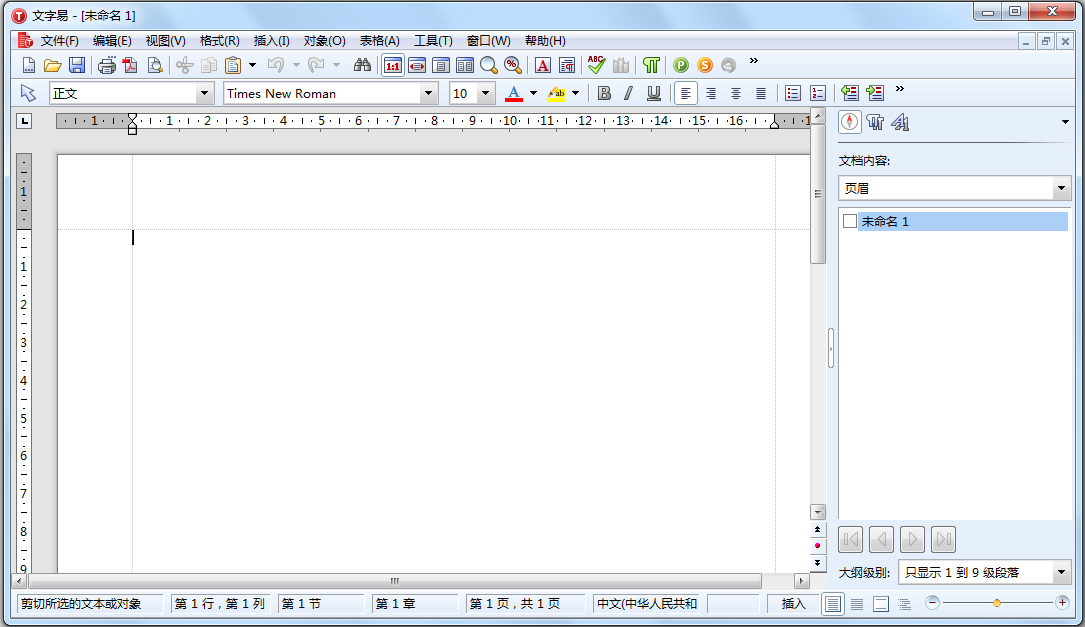Open the font color dropdown arrow
The width and height of the screenshot is (1085, 627).
click(533, 93)
